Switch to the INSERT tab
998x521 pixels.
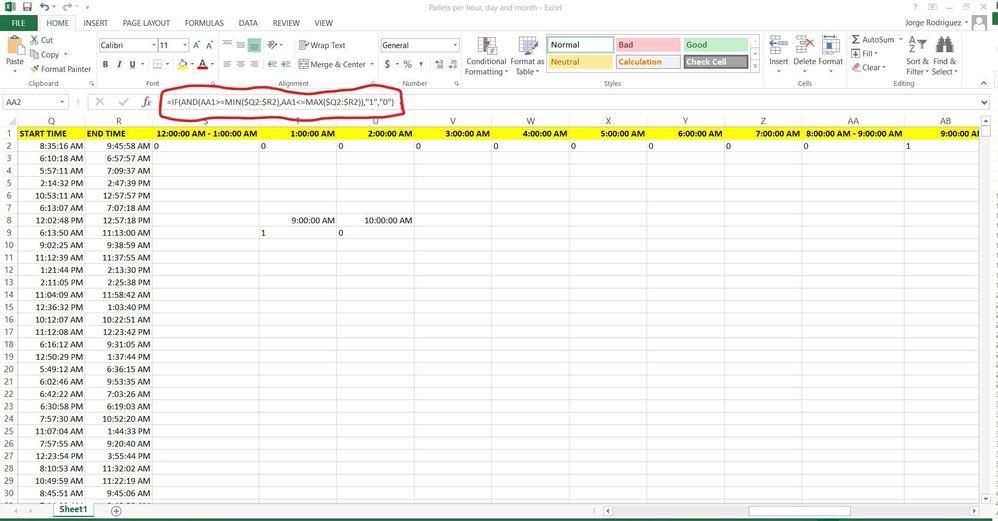tap(95, 23)
